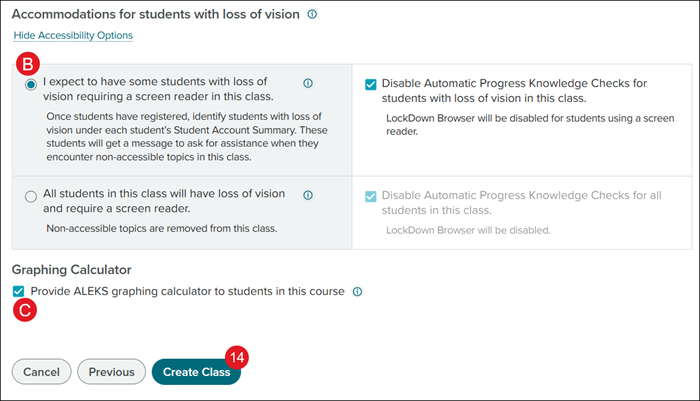Click info icon next to 'some students' option

click(x=308, y=84)
